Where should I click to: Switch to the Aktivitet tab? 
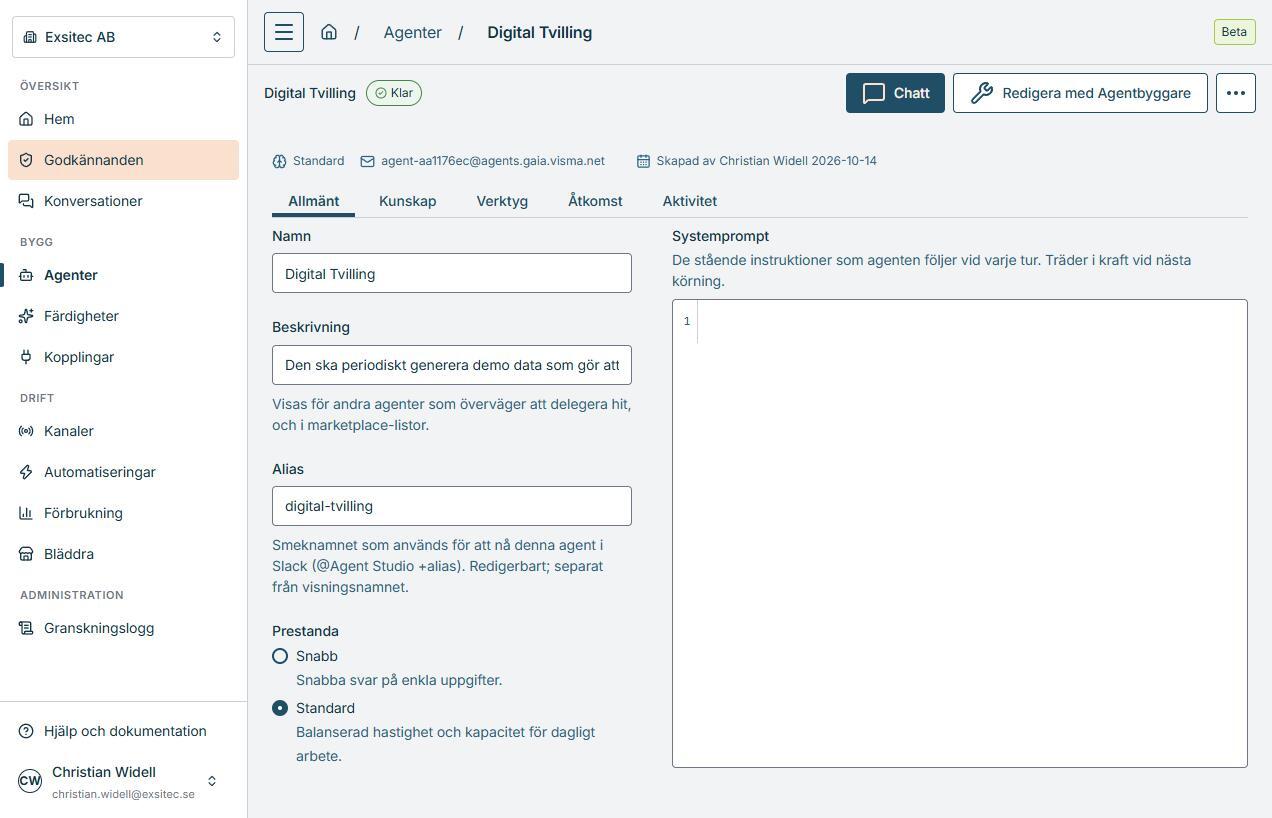[690, 201]
